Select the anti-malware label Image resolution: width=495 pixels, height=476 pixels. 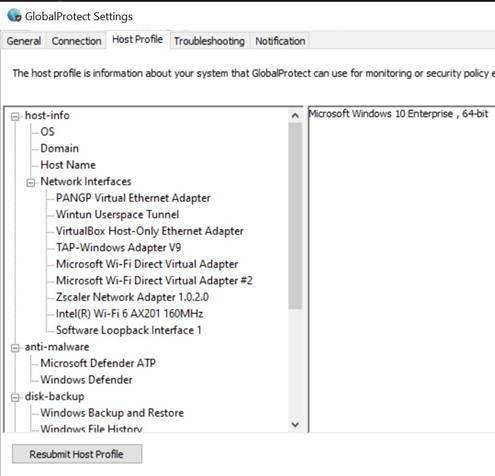pos(57,347)
